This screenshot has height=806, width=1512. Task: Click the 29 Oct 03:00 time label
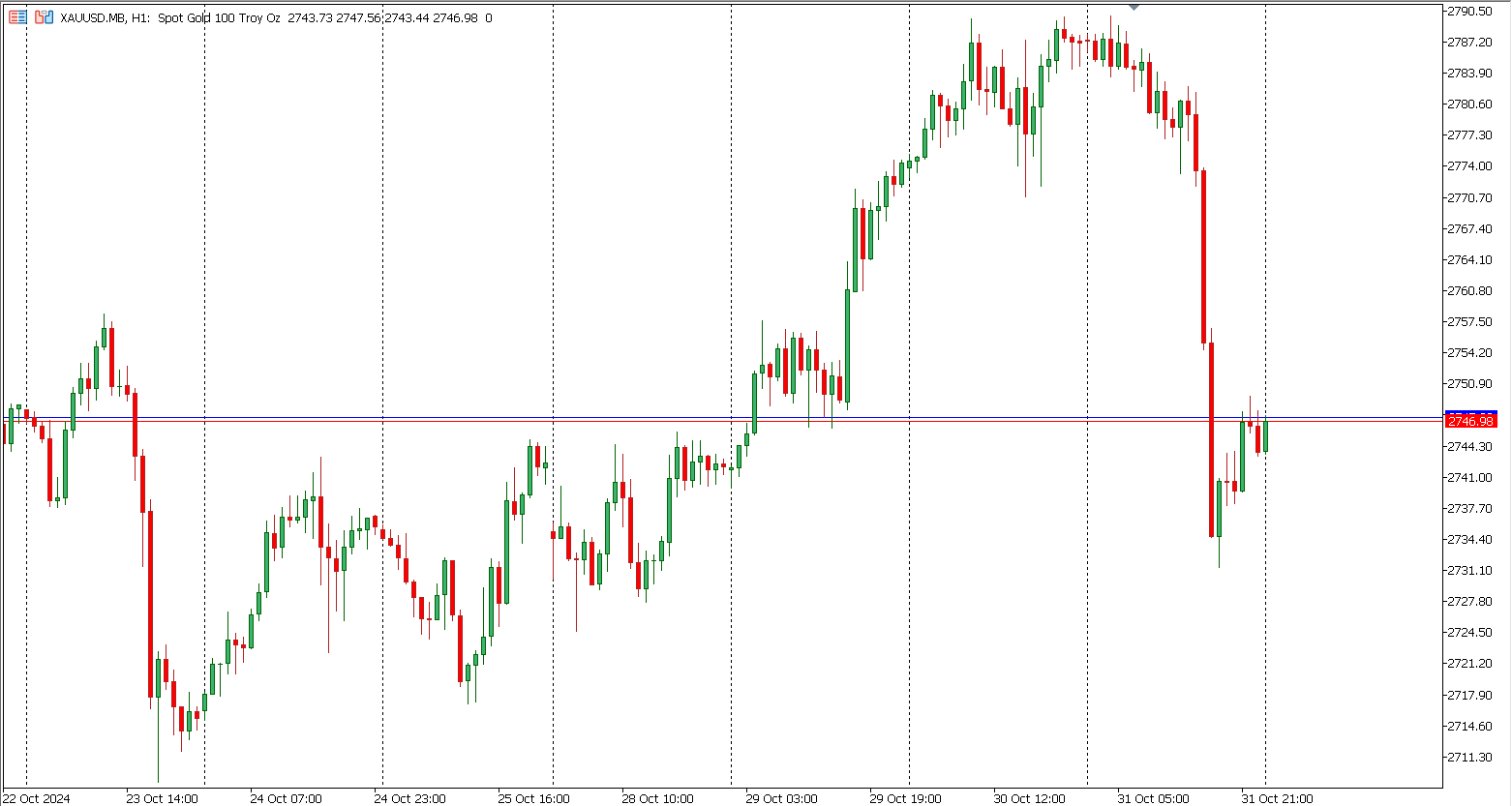[x=781, y=798]
